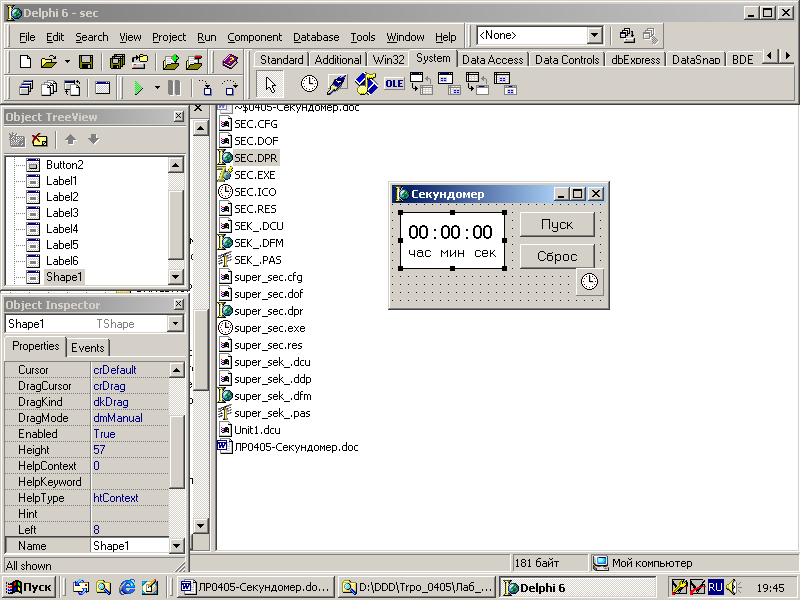Image resolution: width=800 pixels, height=600 pixels.
Task: Select the DdeServerConv palette component
Action: [478, 84]
